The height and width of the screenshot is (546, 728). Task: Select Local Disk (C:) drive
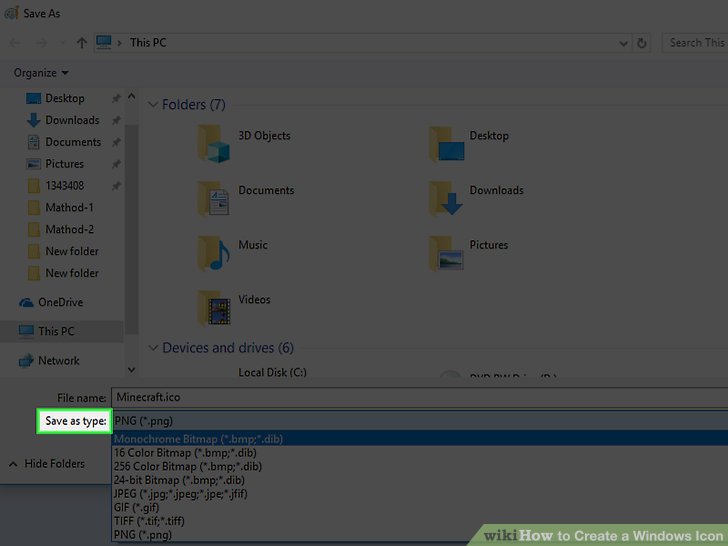(x=272, y=372)
